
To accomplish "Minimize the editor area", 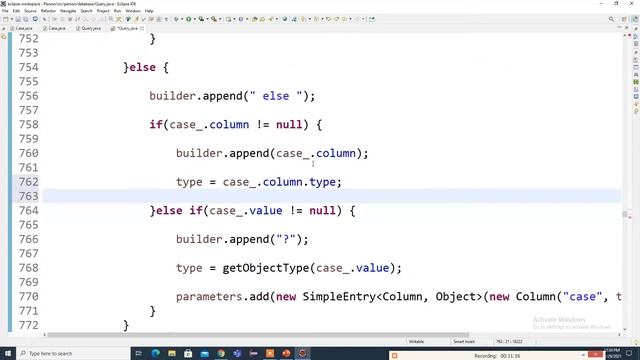I will coord(619,28).
